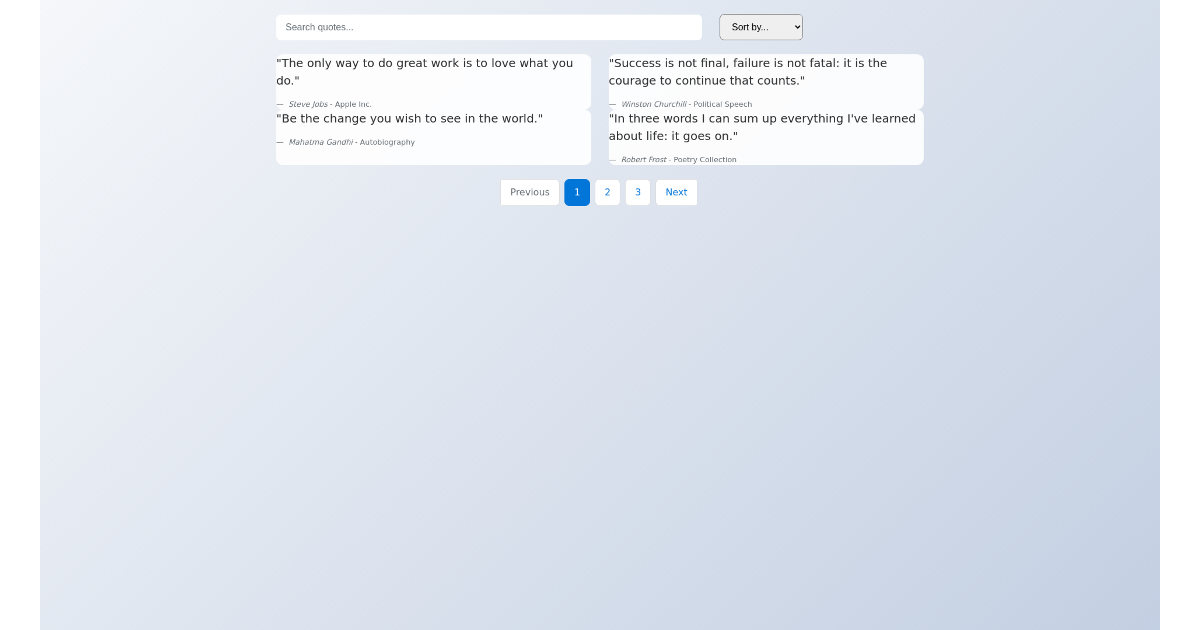Navigate to page 3
Viewport: 1200px width, 630px height.
pyautogui.click(x=637, y=192)
